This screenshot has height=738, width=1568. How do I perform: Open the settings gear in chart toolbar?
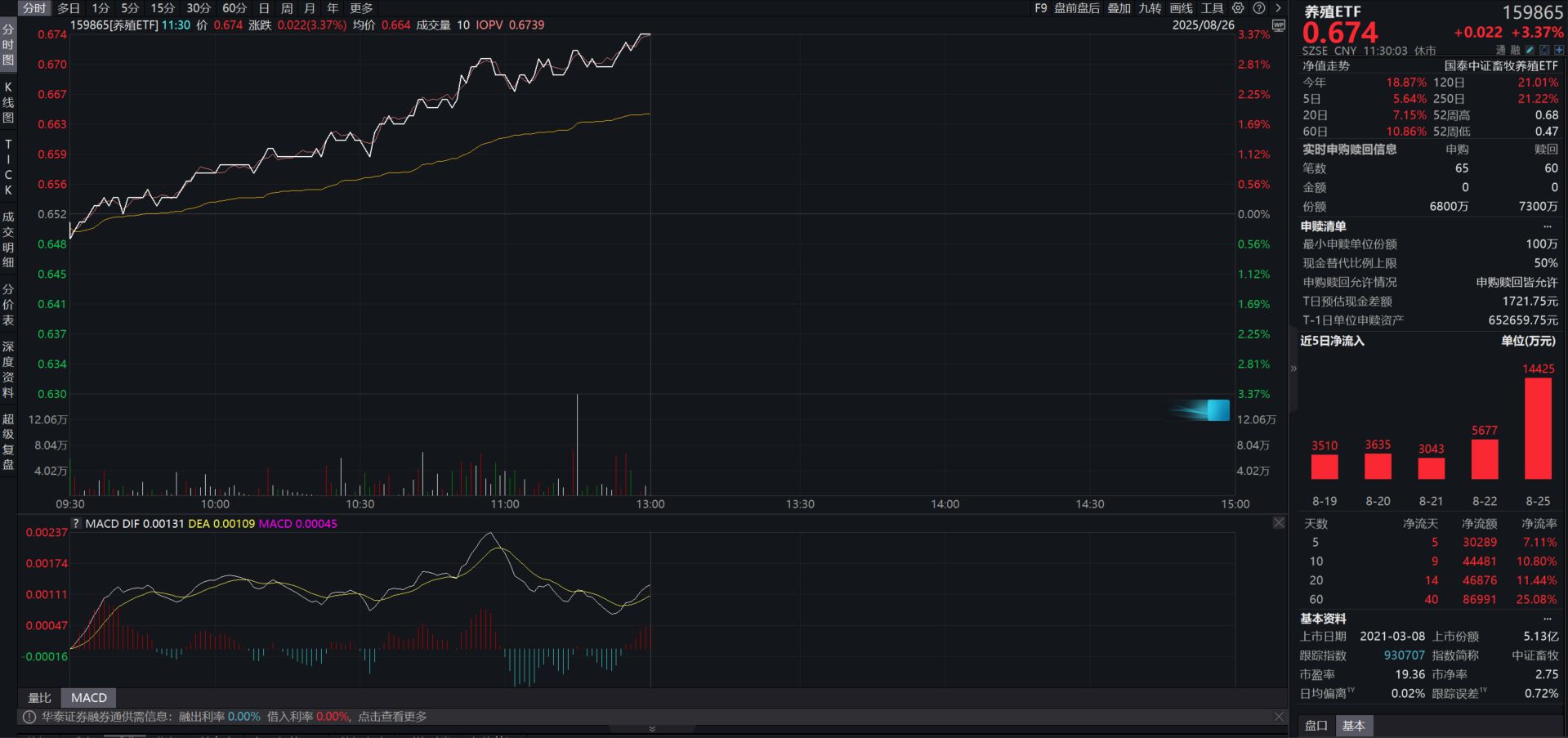pyautogui.click(x=1238, y=8)
